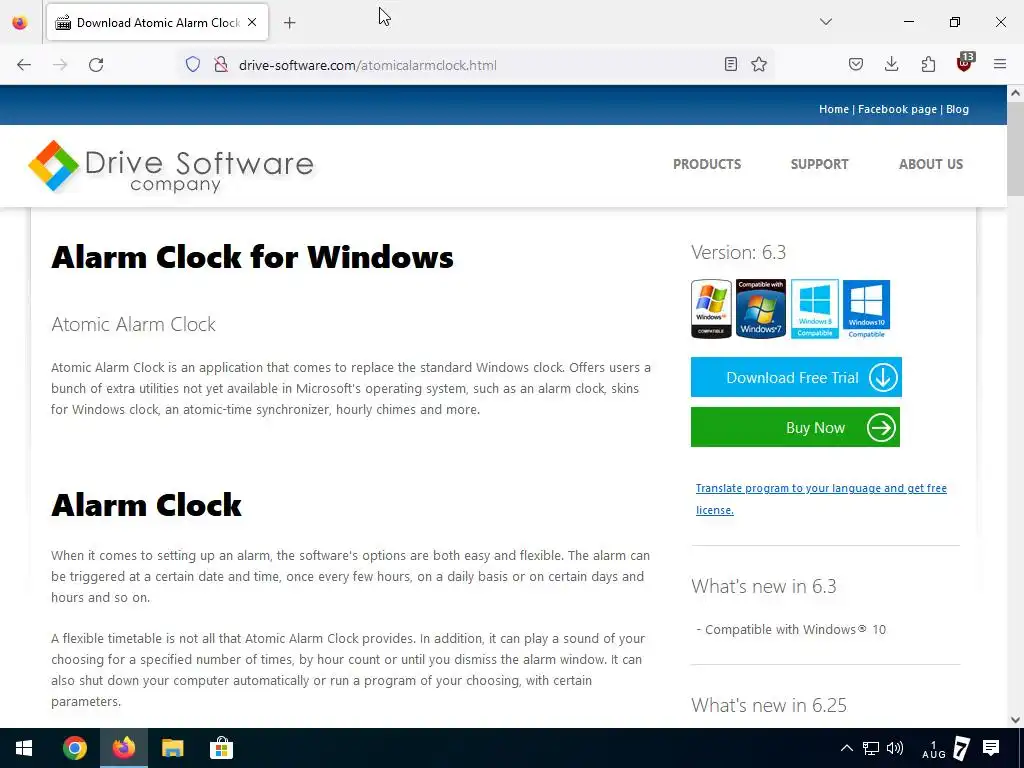The image size is (1024, 768).
Task: Click the Firefox icon left of tabs
Action: point(20,22)
